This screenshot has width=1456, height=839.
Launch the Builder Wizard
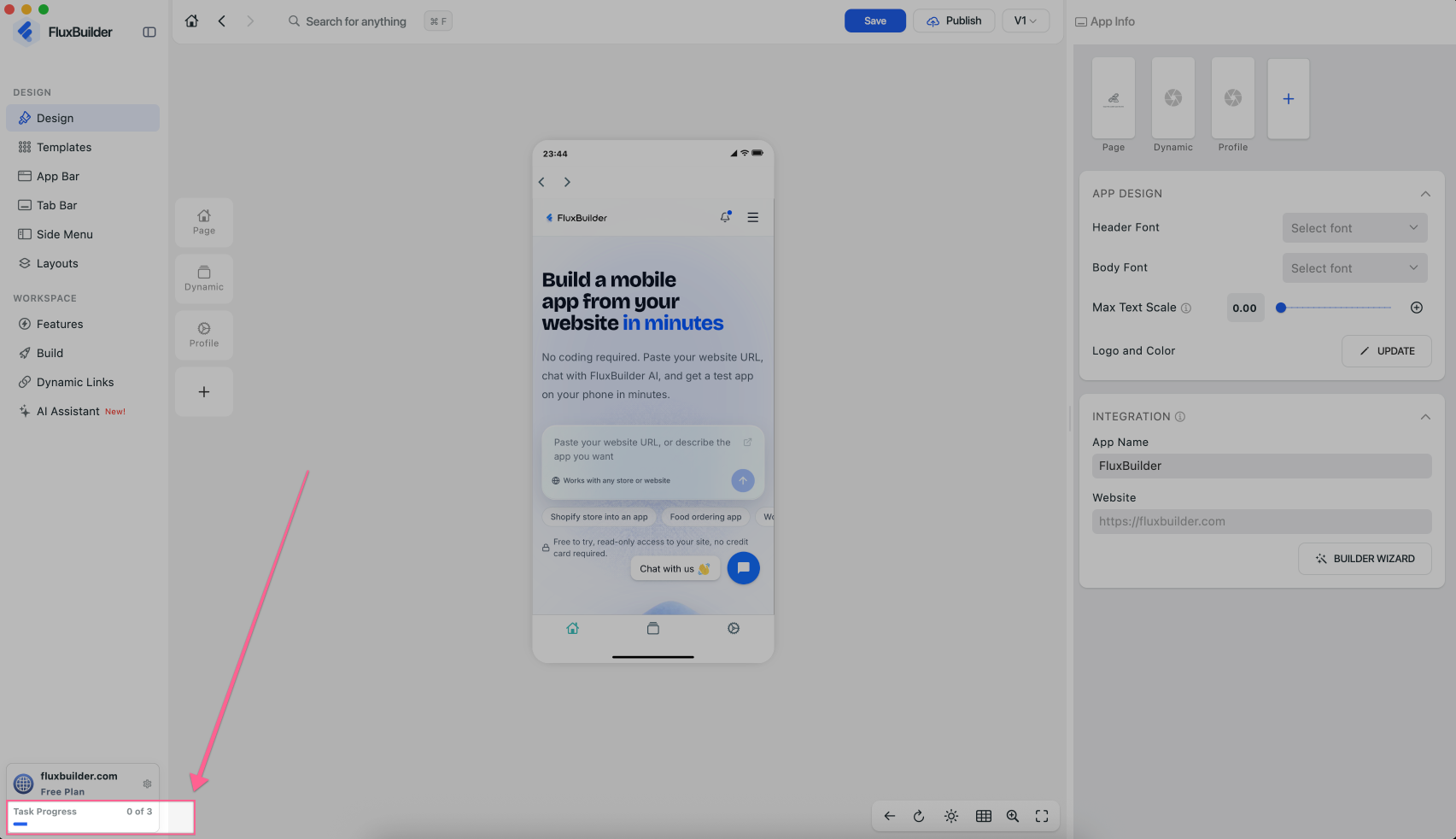pyautogui.click(x=1365, y=559)
